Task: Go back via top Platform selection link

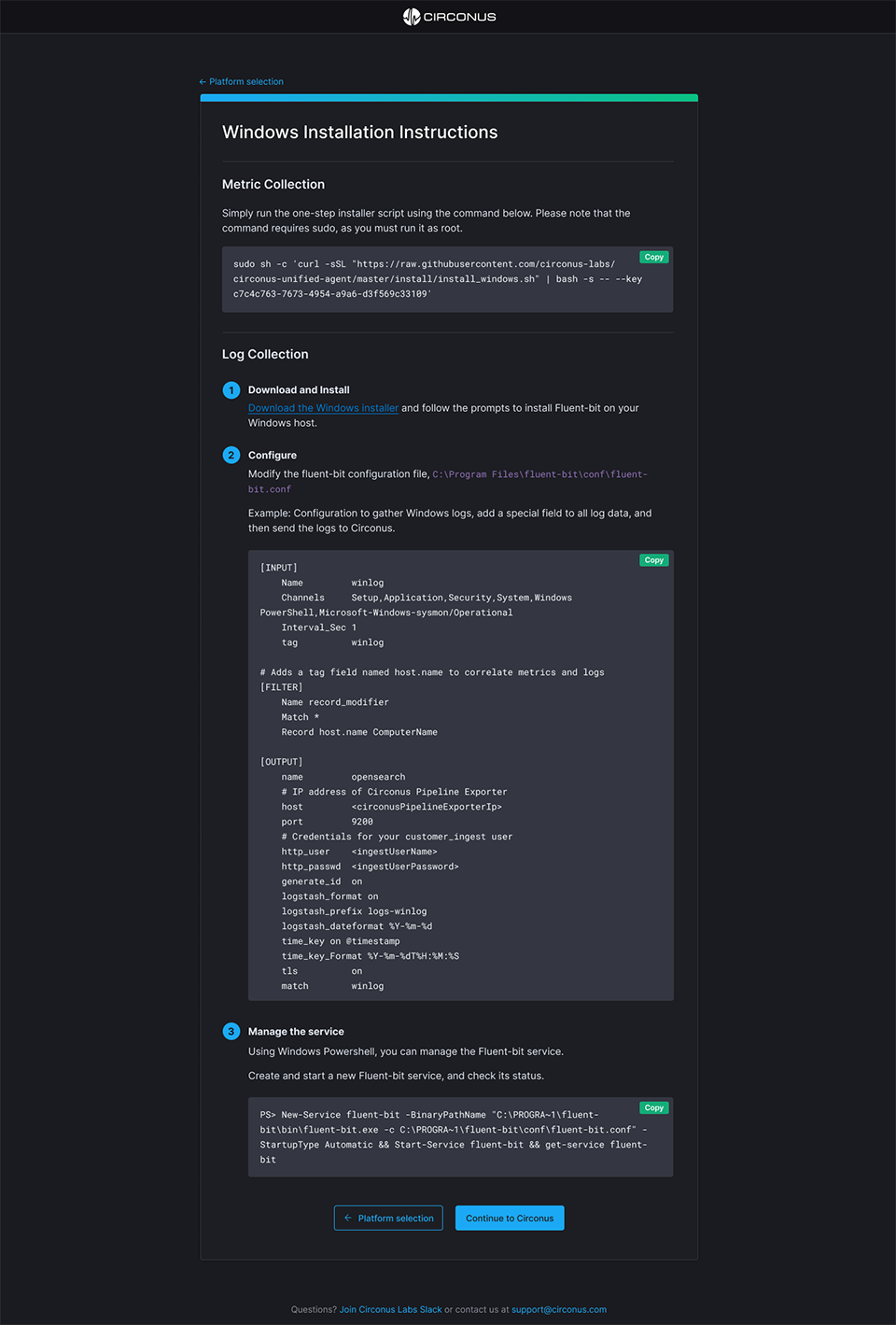Action: pyautogui.click(x=246, y=82)
